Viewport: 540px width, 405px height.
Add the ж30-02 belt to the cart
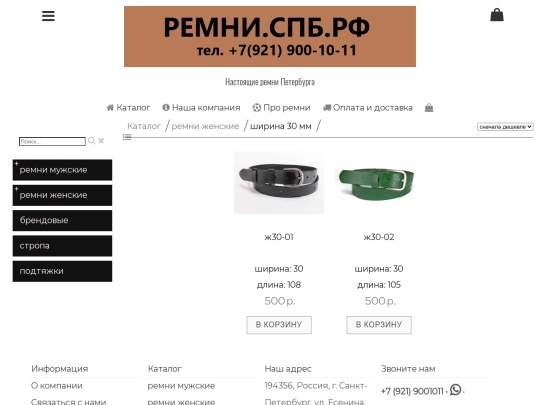tap(379, 325)
